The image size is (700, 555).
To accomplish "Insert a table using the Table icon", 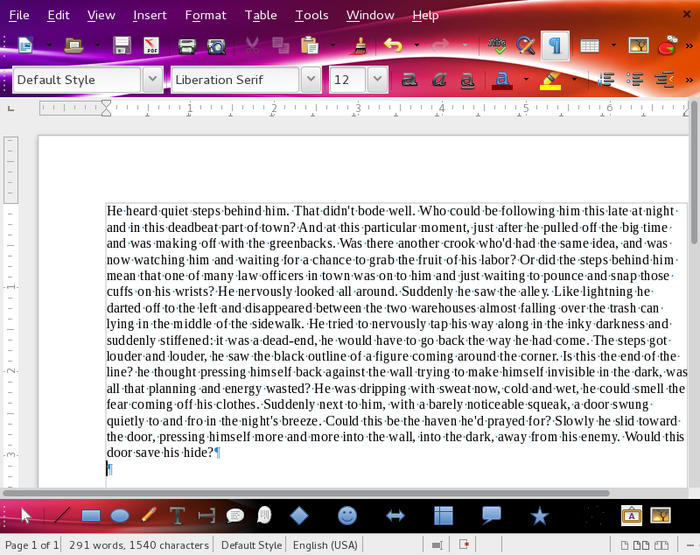I will click(x=589, y=45).
